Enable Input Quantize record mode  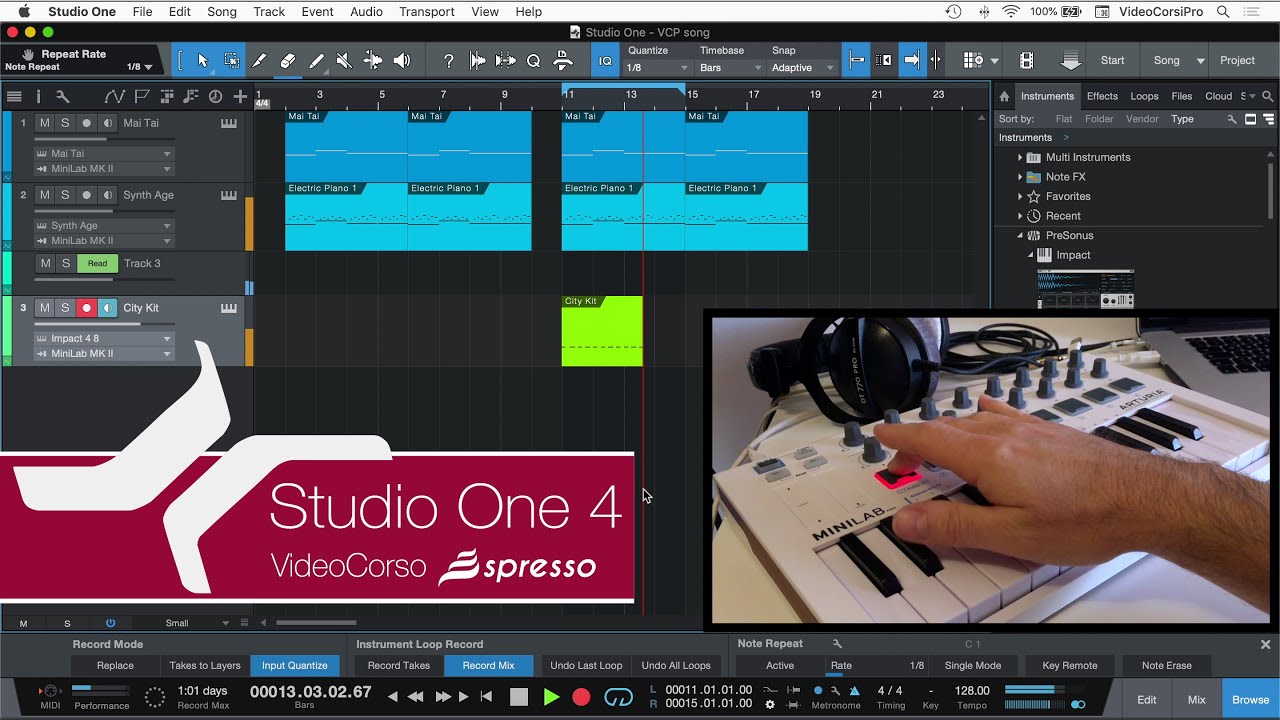pyautogui.click(x=294, y=665)
